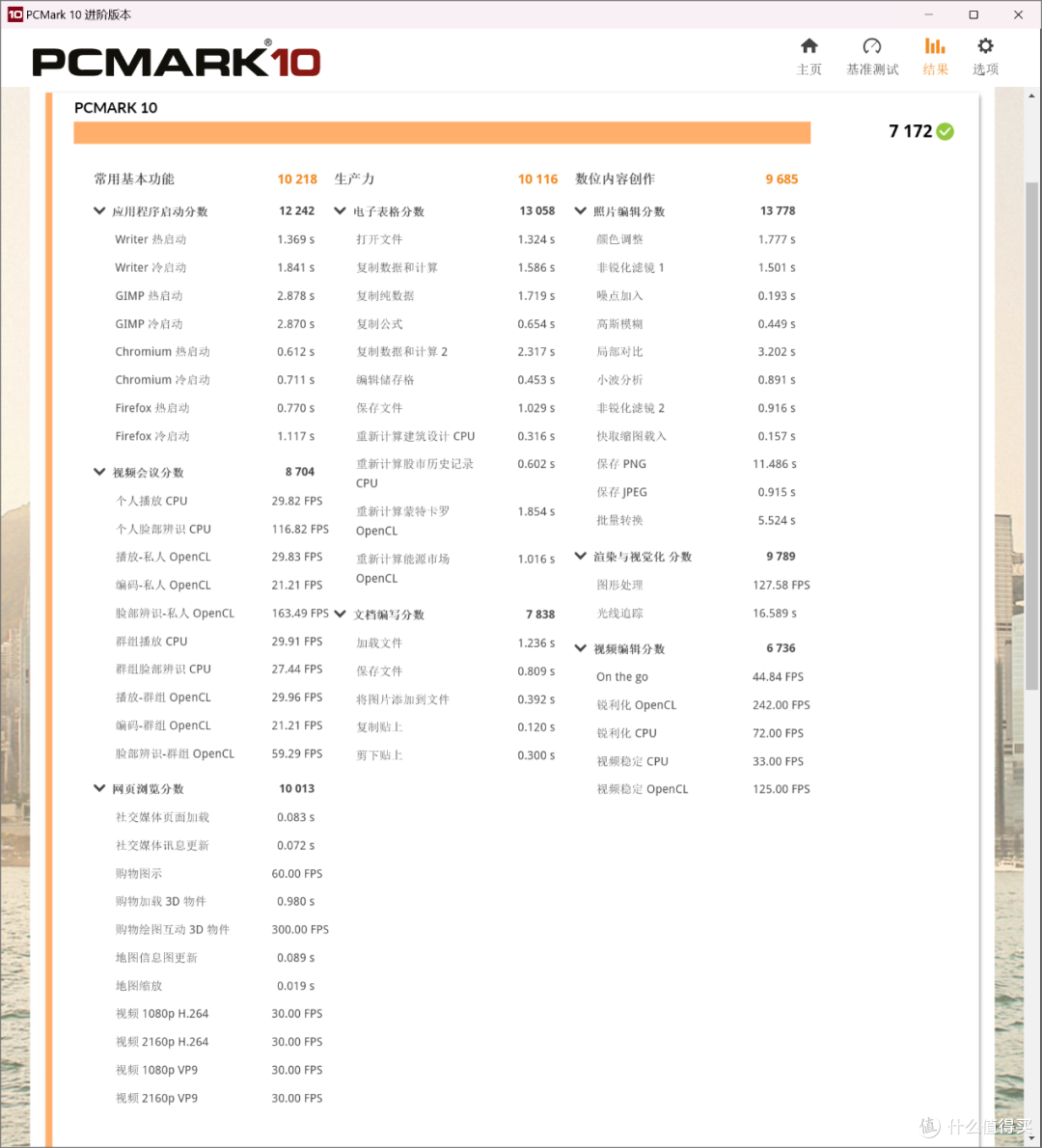Click the 高斯模糊 row
The width and height of the screenshot is (1042, 1148).
696,323
